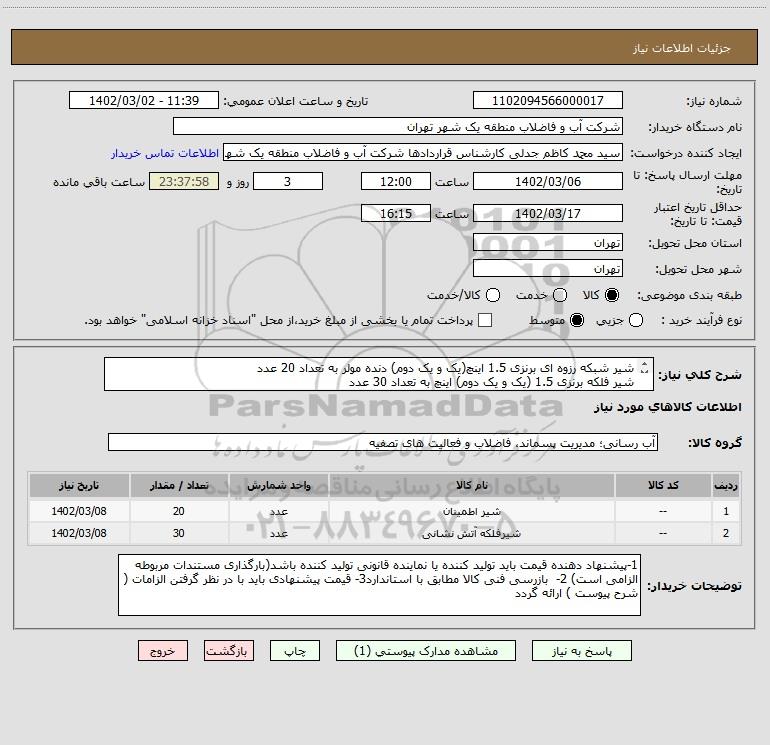The width and height of the screenshot is (770, 745).
Task: Click the ردیف column header
Action: pos(726,485)
